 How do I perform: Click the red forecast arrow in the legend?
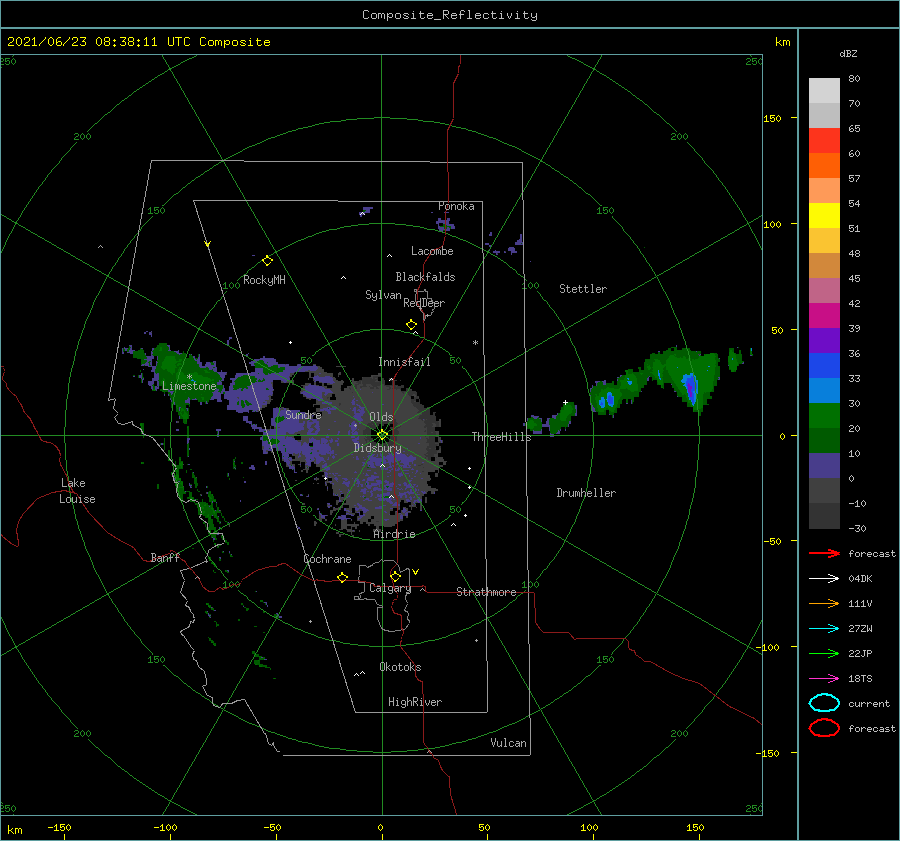pyautogui.click(x=824, y=553)
